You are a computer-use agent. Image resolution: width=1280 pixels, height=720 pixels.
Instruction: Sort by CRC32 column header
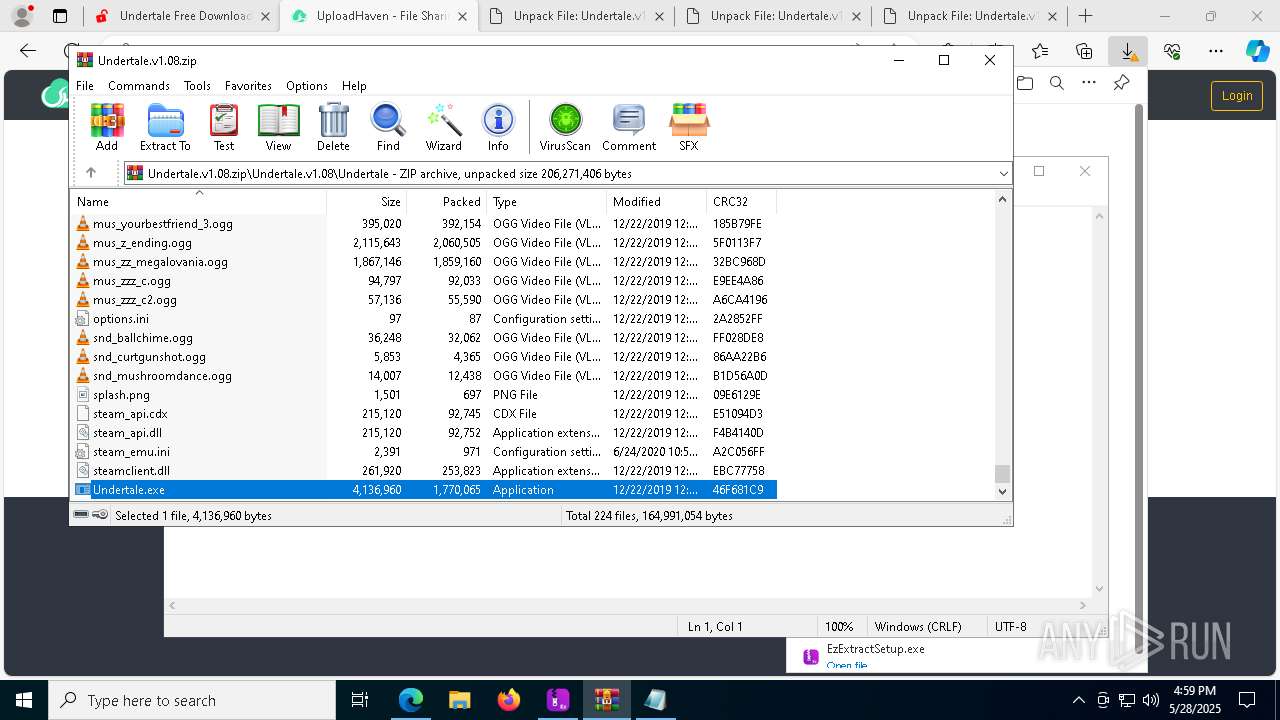click(x=741, y=202)
